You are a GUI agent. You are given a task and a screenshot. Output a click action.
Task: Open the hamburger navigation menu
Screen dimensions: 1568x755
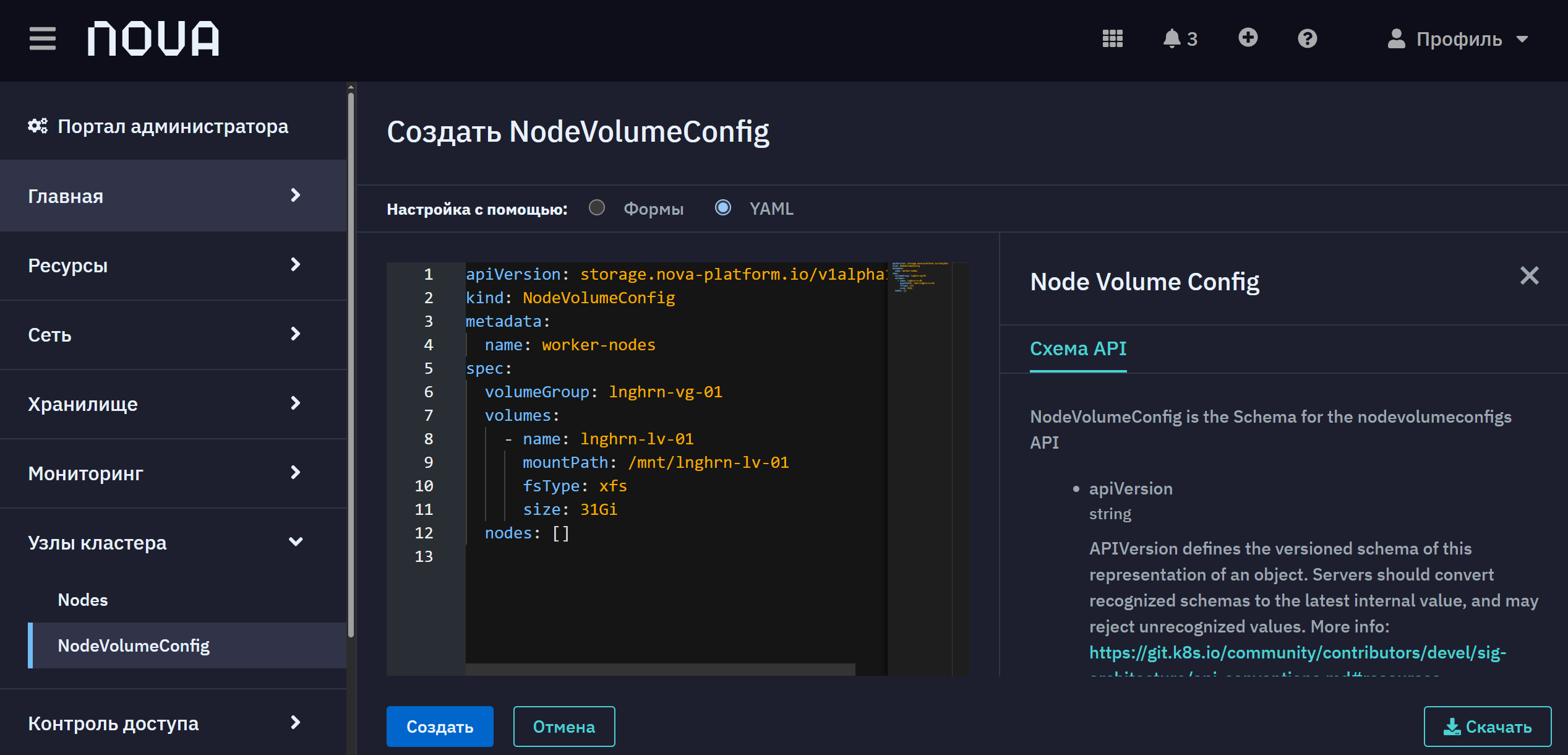tap(43, 38)
